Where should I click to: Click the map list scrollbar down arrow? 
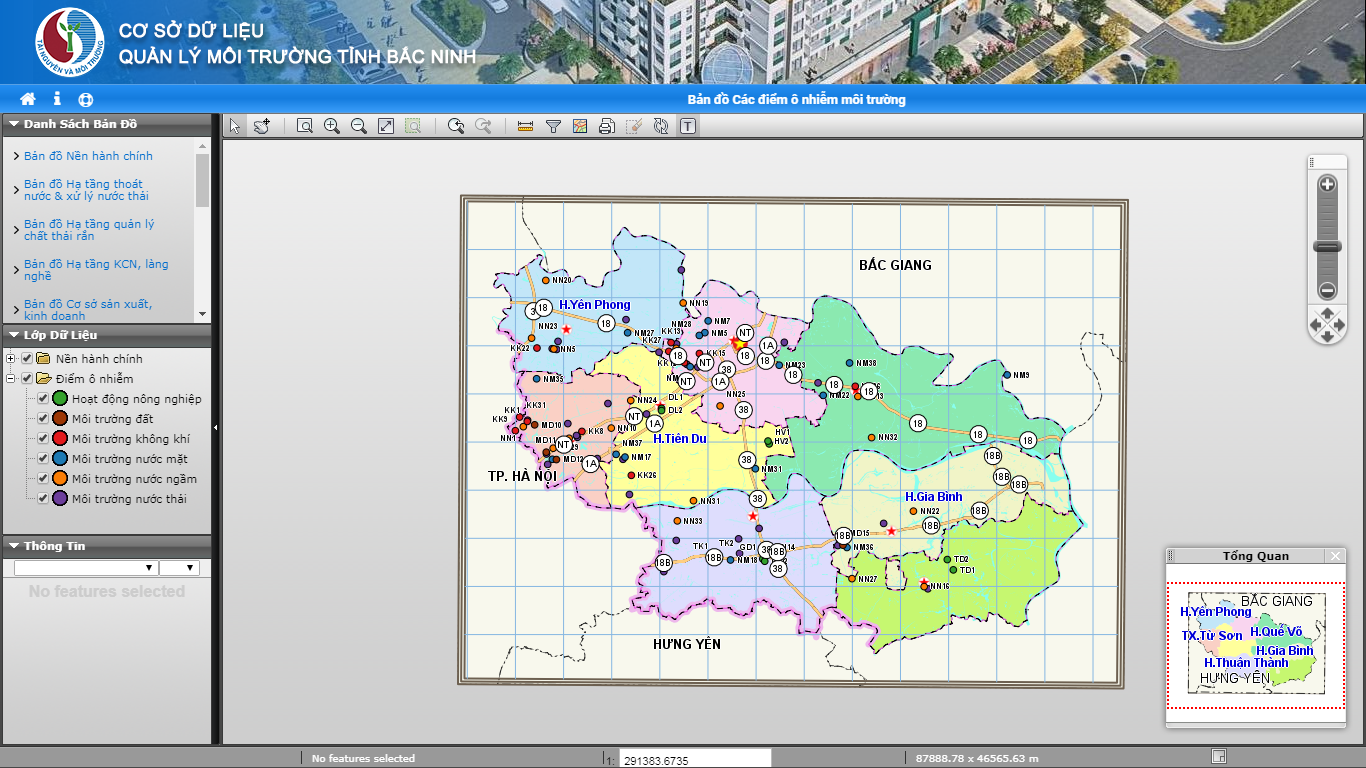click(203, 314)
